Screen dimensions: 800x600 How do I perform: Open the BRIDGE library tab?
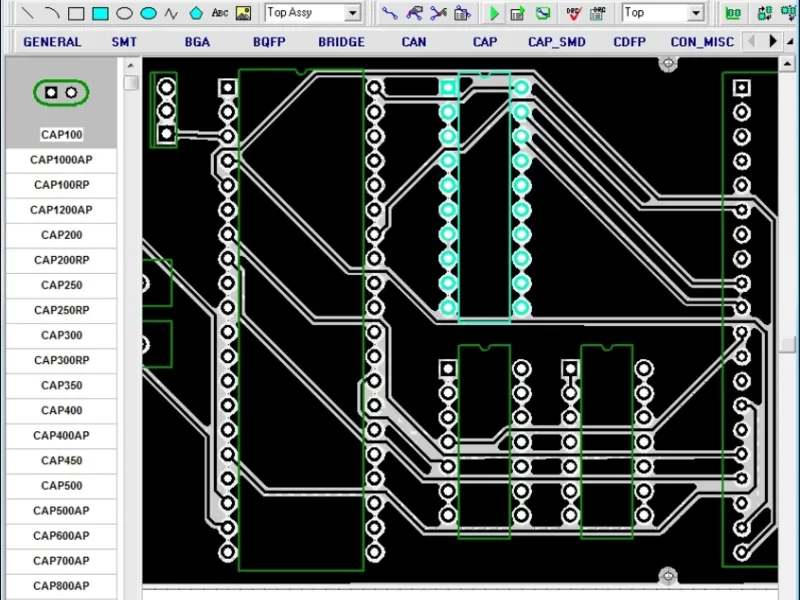(341, 42)
